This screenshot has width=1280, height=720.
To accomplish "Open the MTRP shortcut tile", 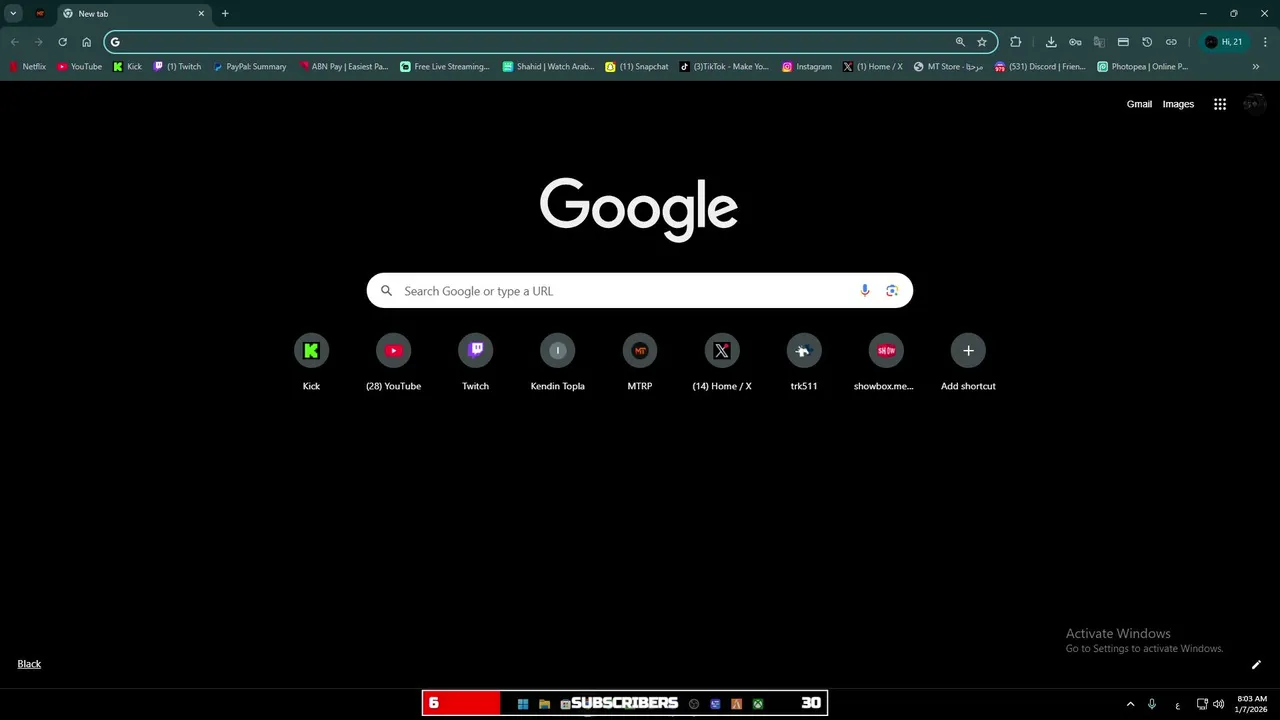I will coord(639,363).
